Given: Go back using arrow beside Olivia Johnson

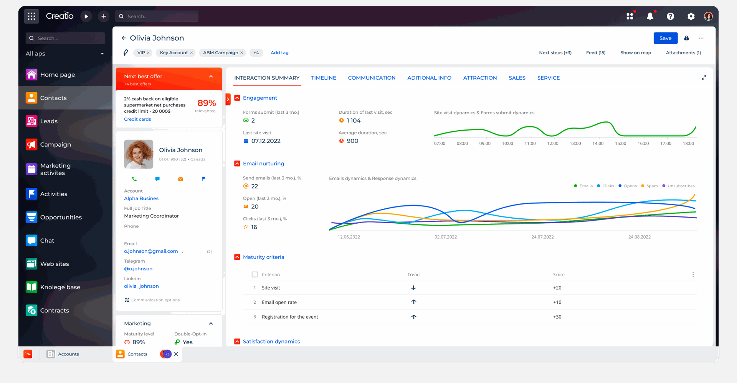Looking at the screenshot, I should [x=124, y=38].
